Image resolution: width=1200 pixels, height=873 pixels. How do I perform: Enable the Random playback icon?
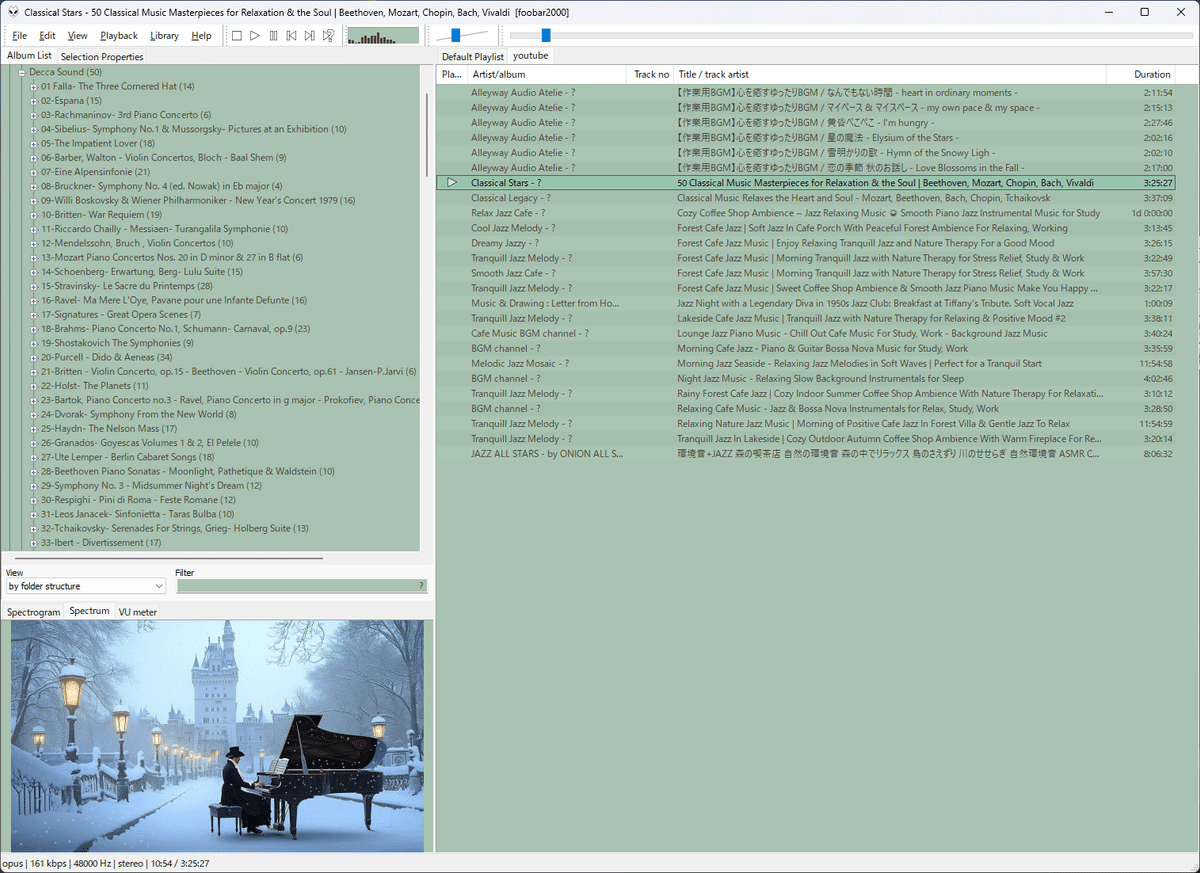(327, 35)
